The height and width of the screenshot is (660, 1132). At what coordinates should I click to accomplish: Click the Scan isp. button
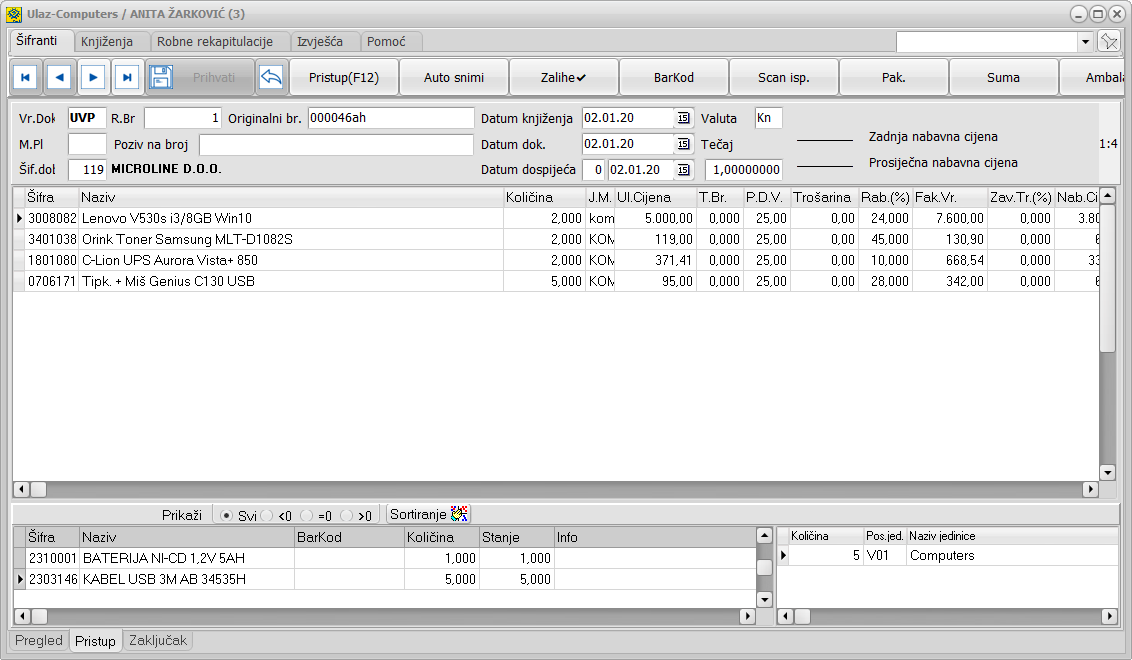click(x=783, y=77)
